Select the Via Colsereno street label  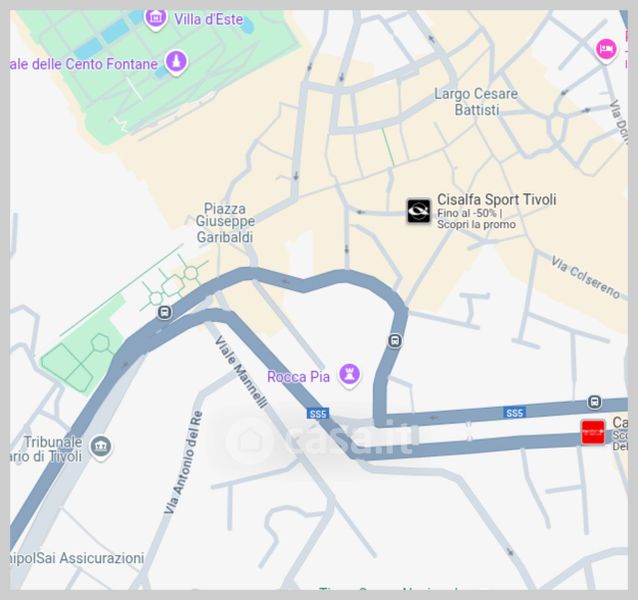tap(586, 277)
